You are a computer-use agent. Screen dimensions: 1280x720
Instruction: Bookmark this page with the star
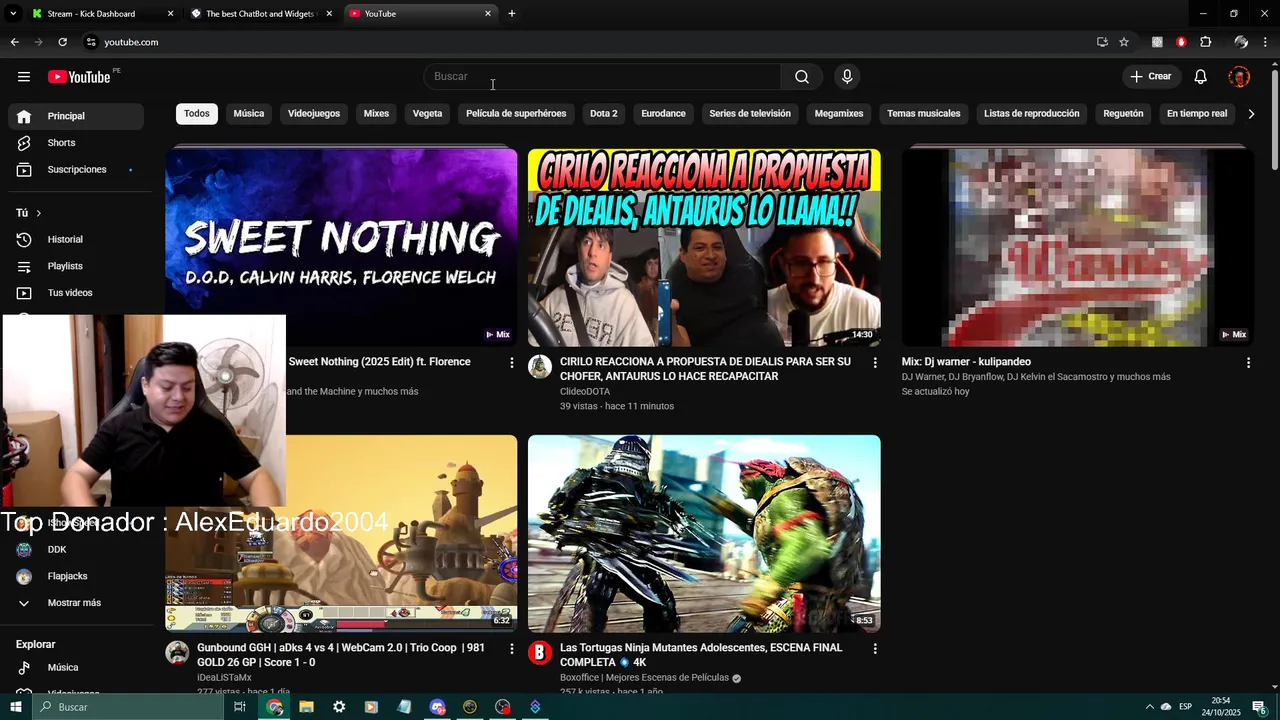coord(1124,42)
